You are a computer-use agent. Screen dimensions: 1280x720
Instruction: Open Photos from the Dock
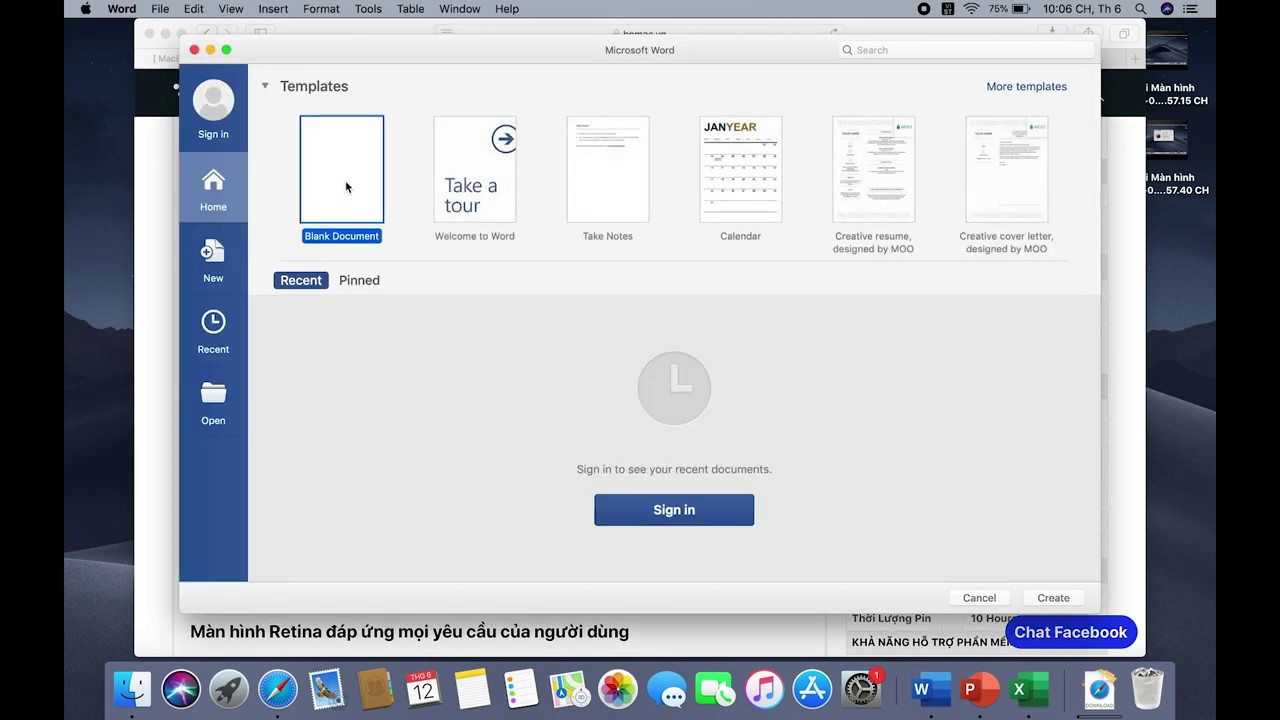click(x=618, y=689)
